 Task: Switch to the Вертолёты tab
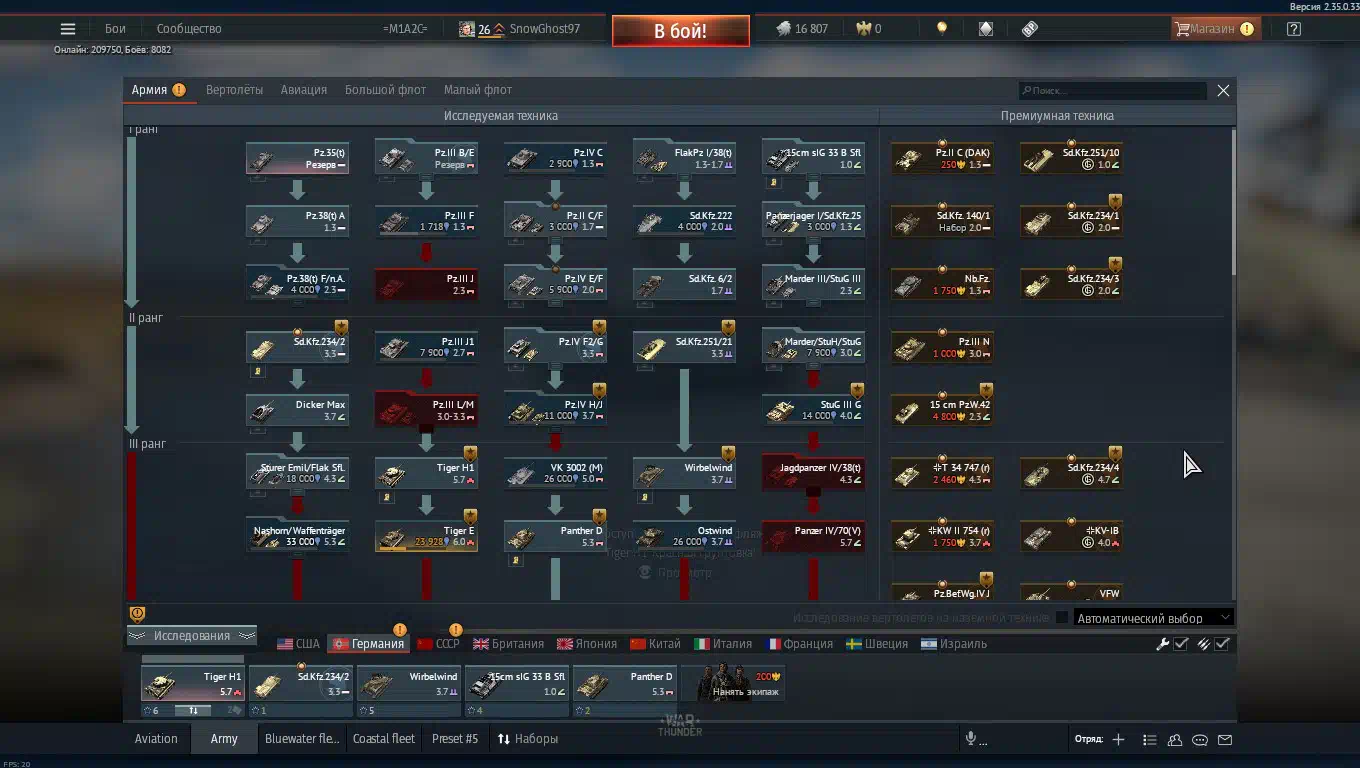click(x=235, y=90)
